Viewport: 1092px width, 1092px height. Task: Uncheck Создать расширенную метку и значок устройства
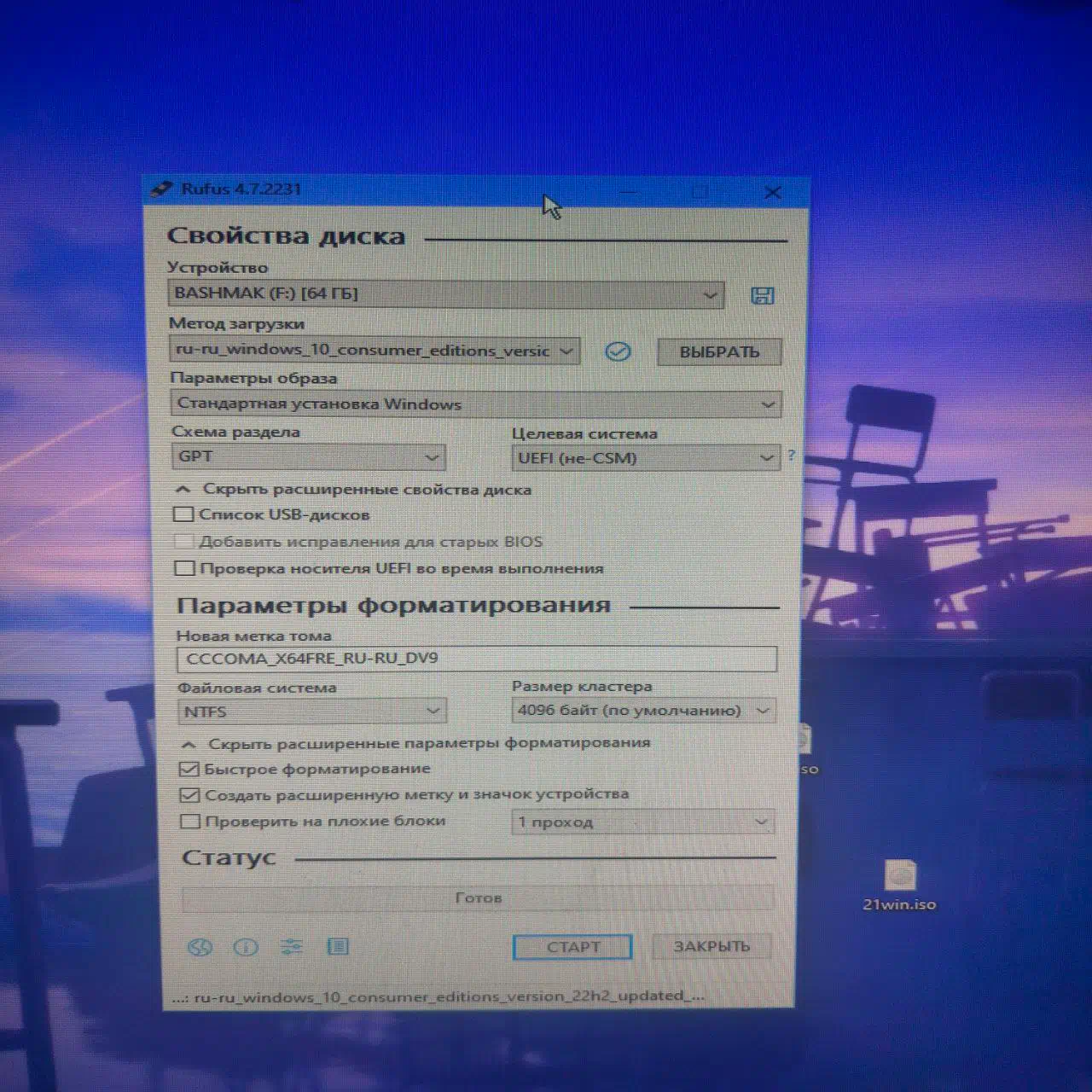point(189,795)
